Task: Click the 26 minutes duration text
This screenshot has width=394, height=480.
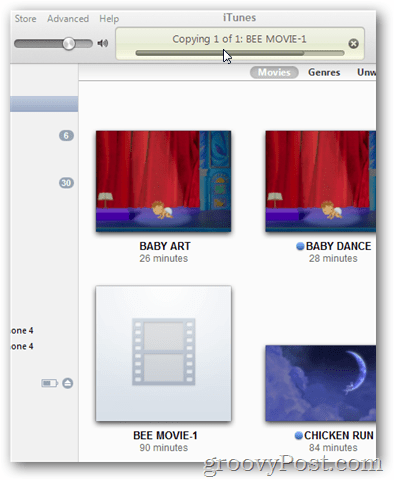Action: point(164,258)
